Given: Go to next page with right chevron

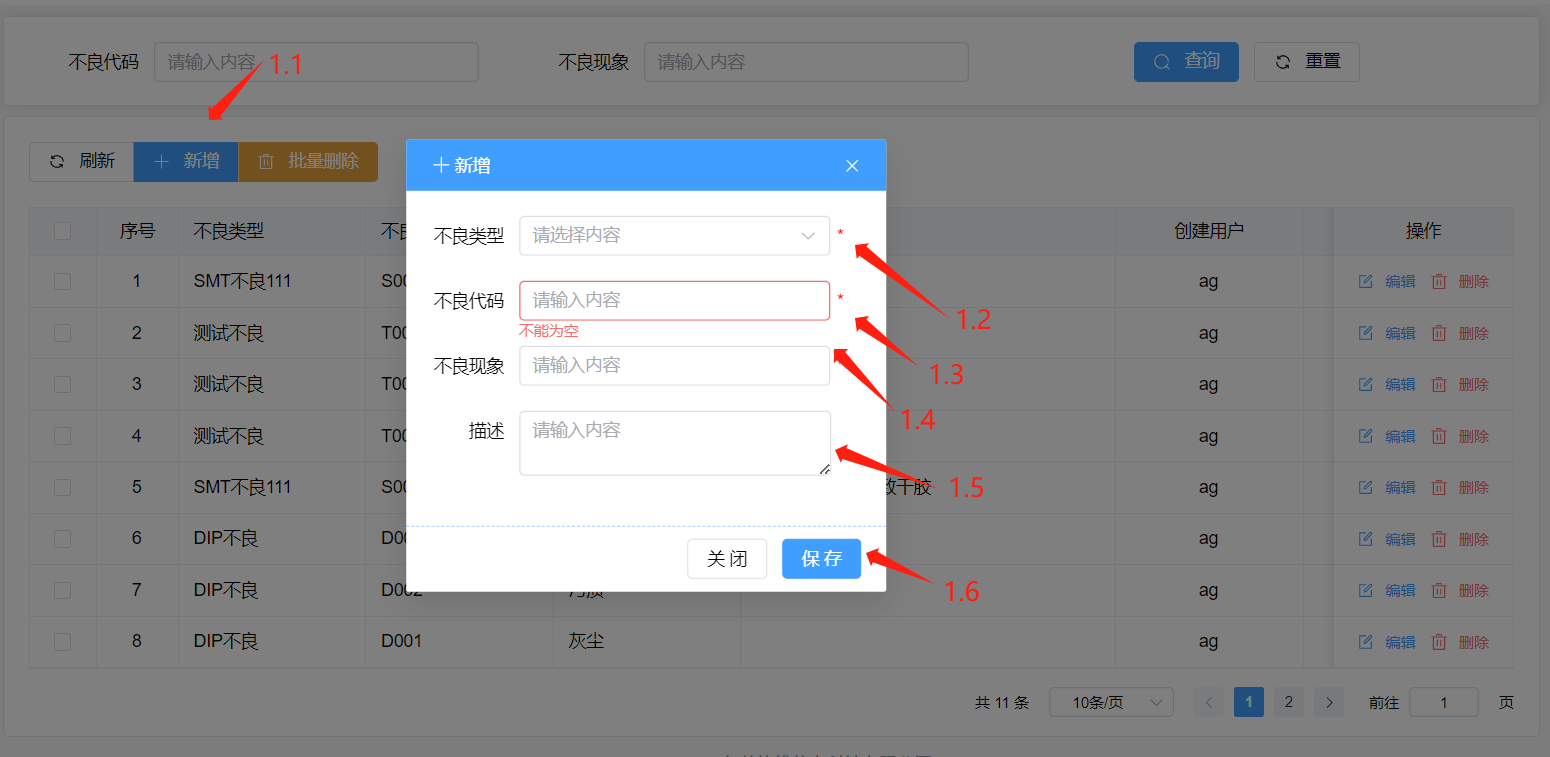Looking at the screenshot, I should 1328,703.
